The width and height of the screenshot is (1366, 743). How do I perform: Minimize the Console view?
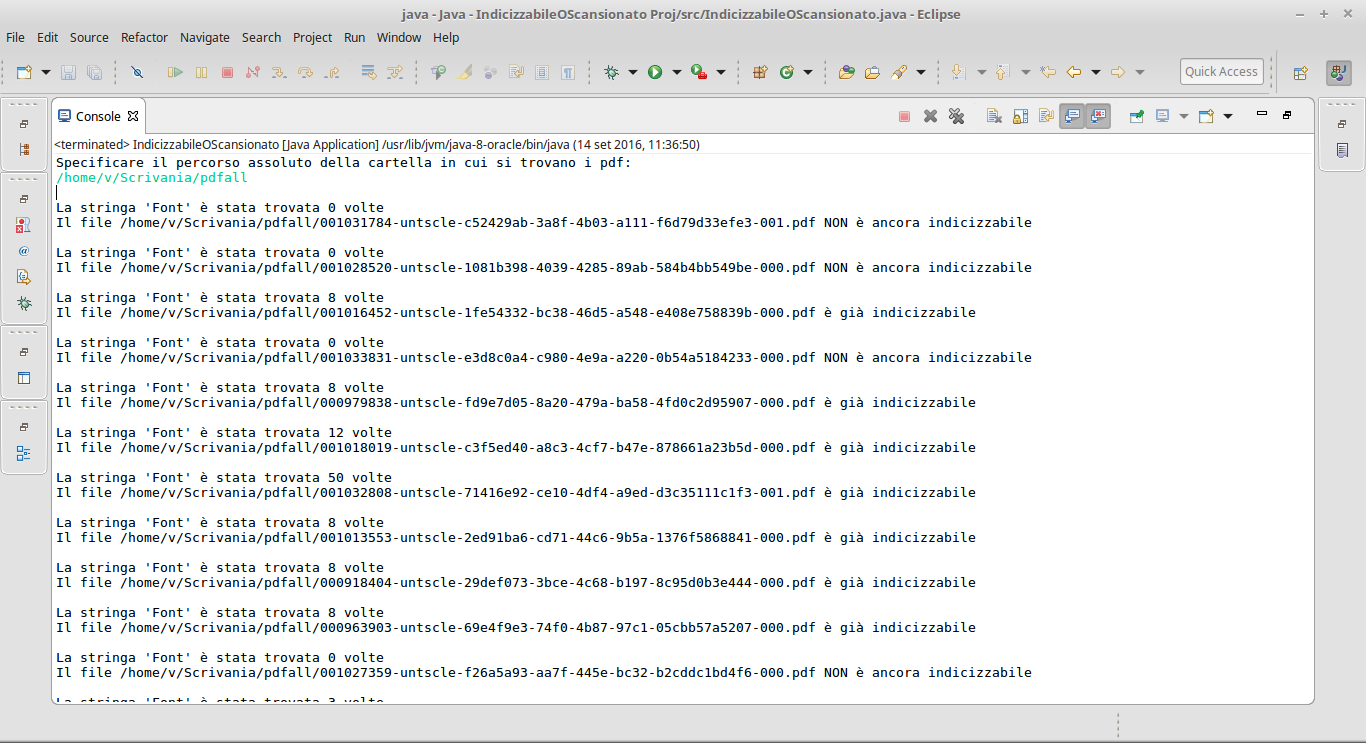click(1262, 114)
